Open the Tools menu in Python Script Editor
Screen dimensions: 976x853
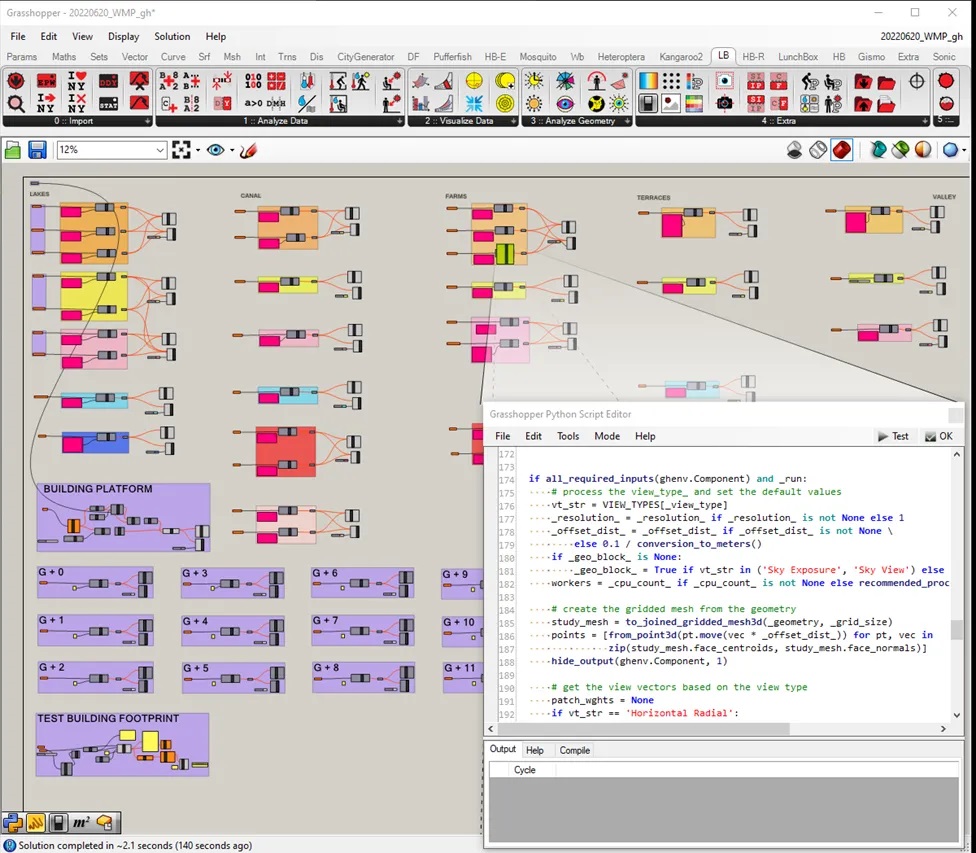click(568, 436)
